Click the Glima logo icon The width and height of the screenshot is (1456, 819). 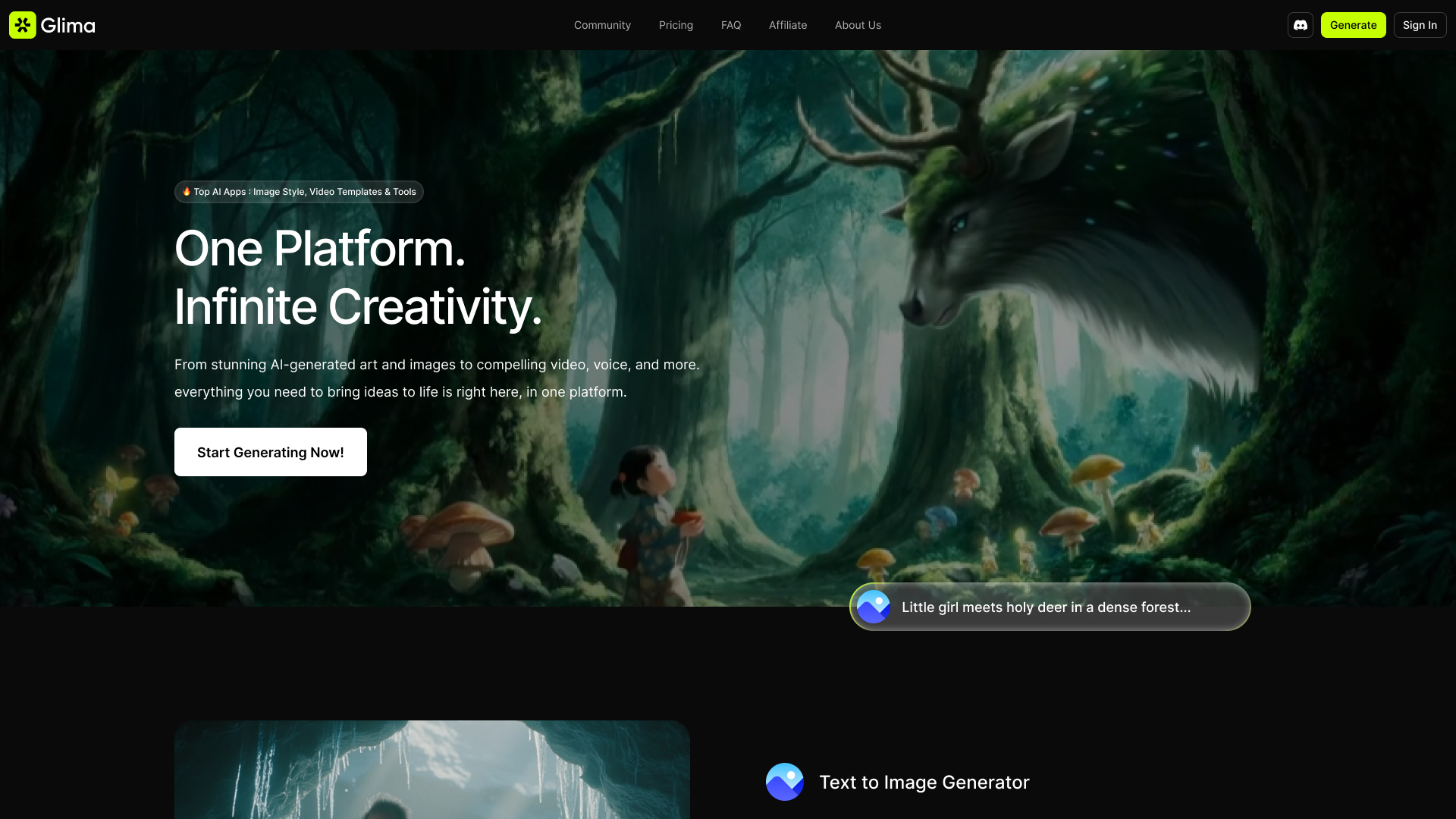click(x=23, y=25)
